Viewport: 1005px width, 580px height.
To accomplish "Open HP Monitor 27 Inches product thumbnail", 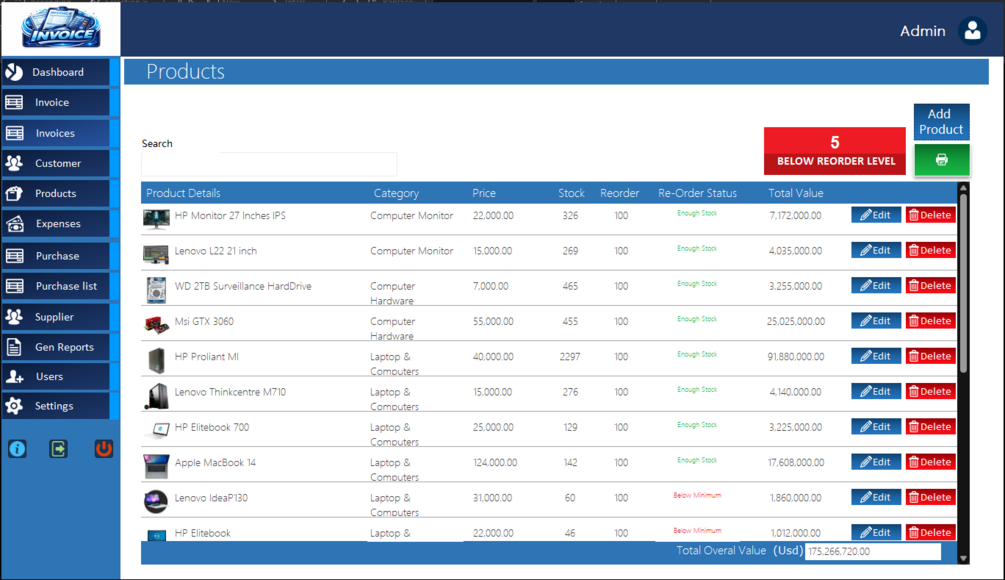I will (x=156, y=219).
